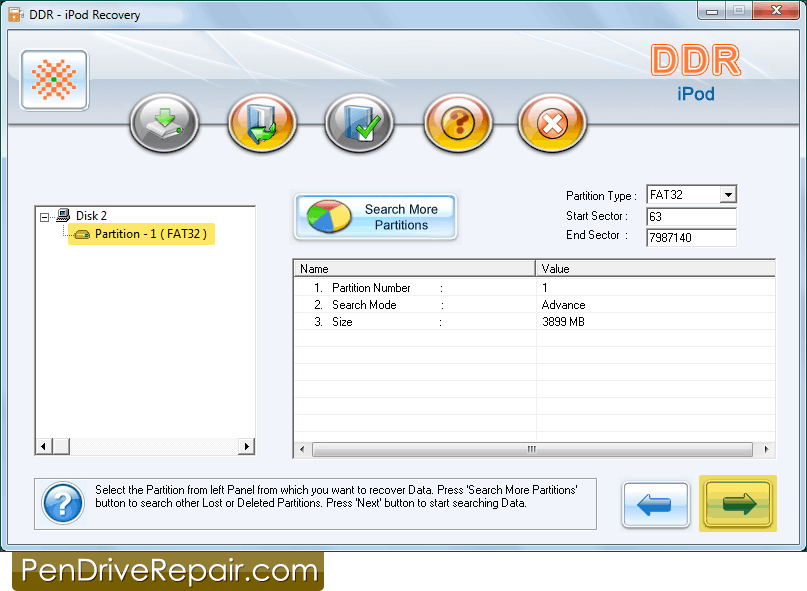Select the Size row
This screenshot has width=807, height=591.
(x=534, y=321)
